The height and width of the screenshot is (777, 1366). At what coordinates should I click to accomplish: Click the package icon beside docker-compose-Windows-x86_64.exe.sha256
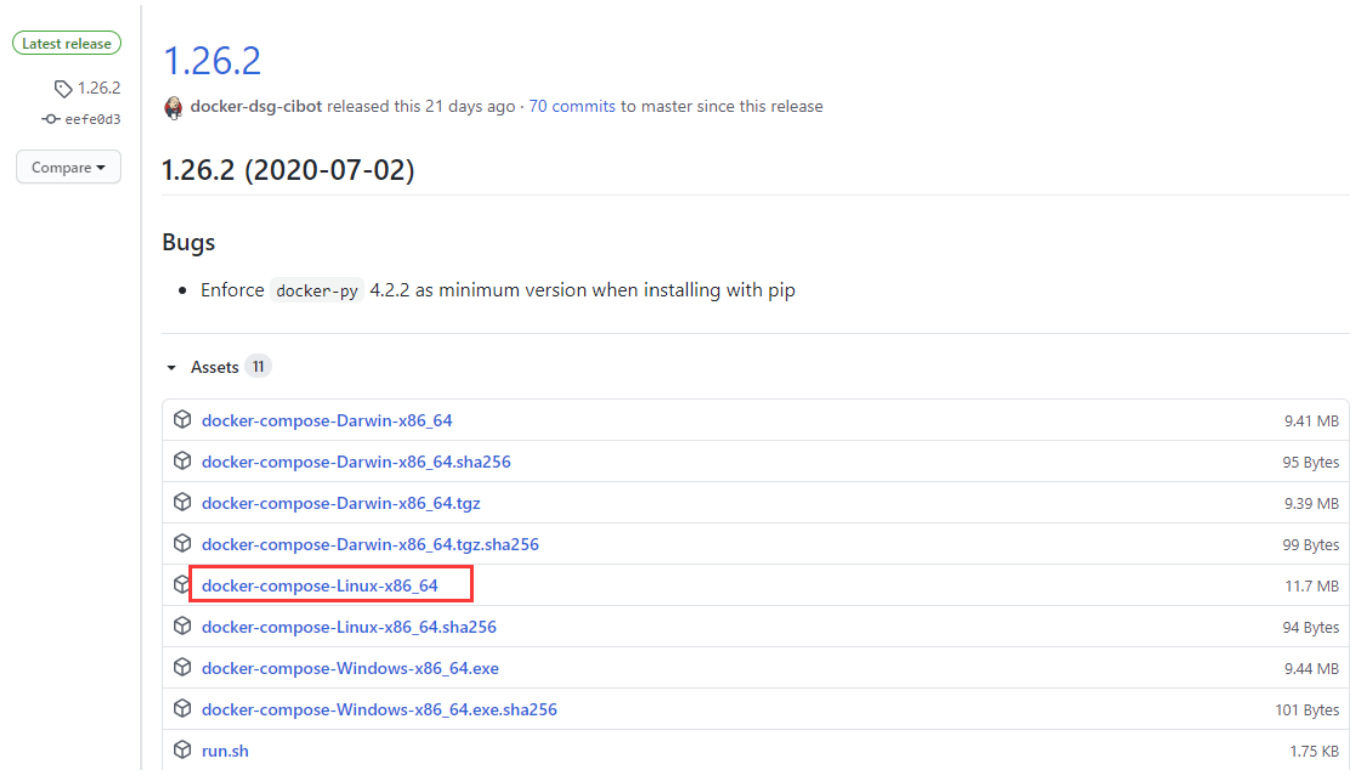coord(182,708)
